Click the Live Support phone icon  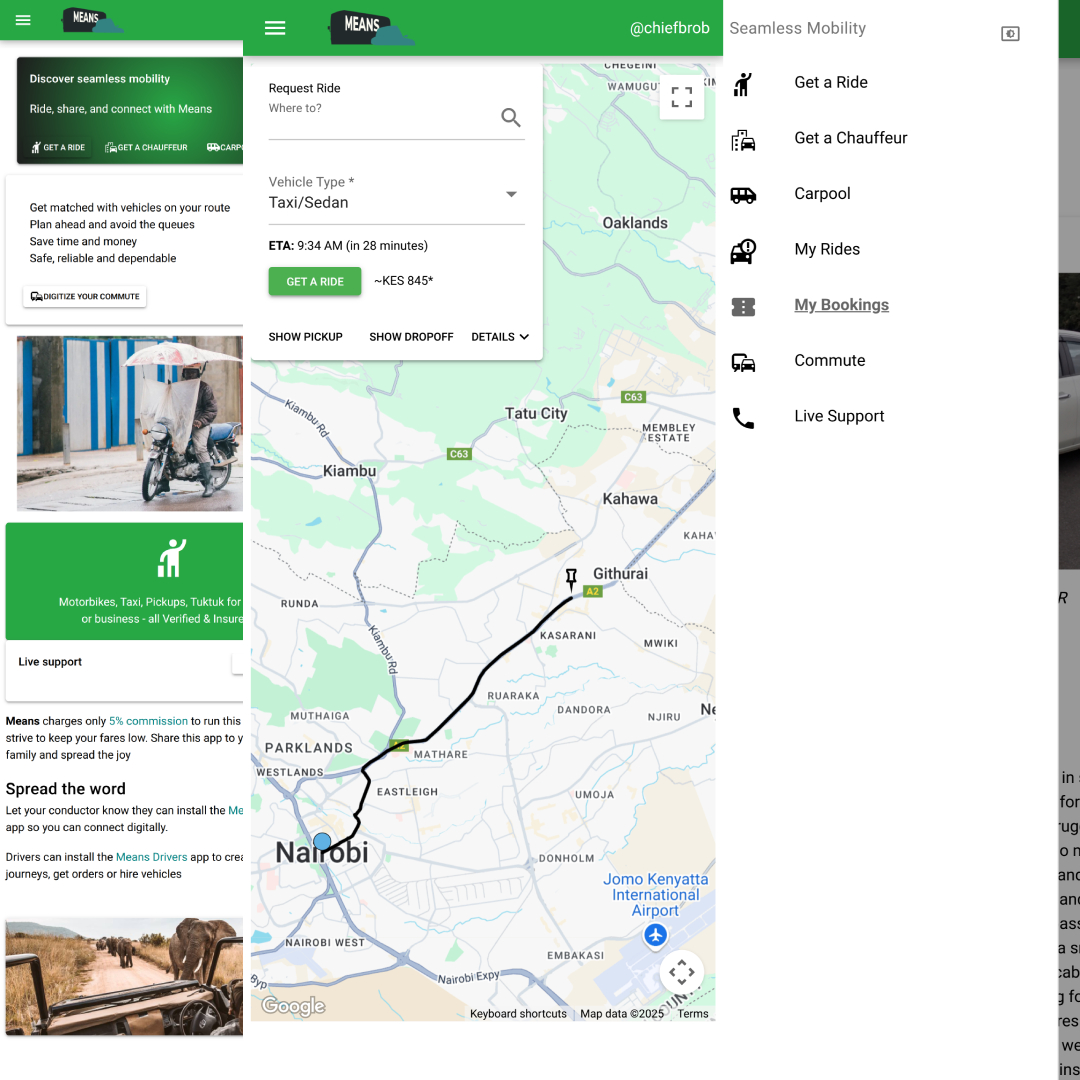tap(743, 417)
